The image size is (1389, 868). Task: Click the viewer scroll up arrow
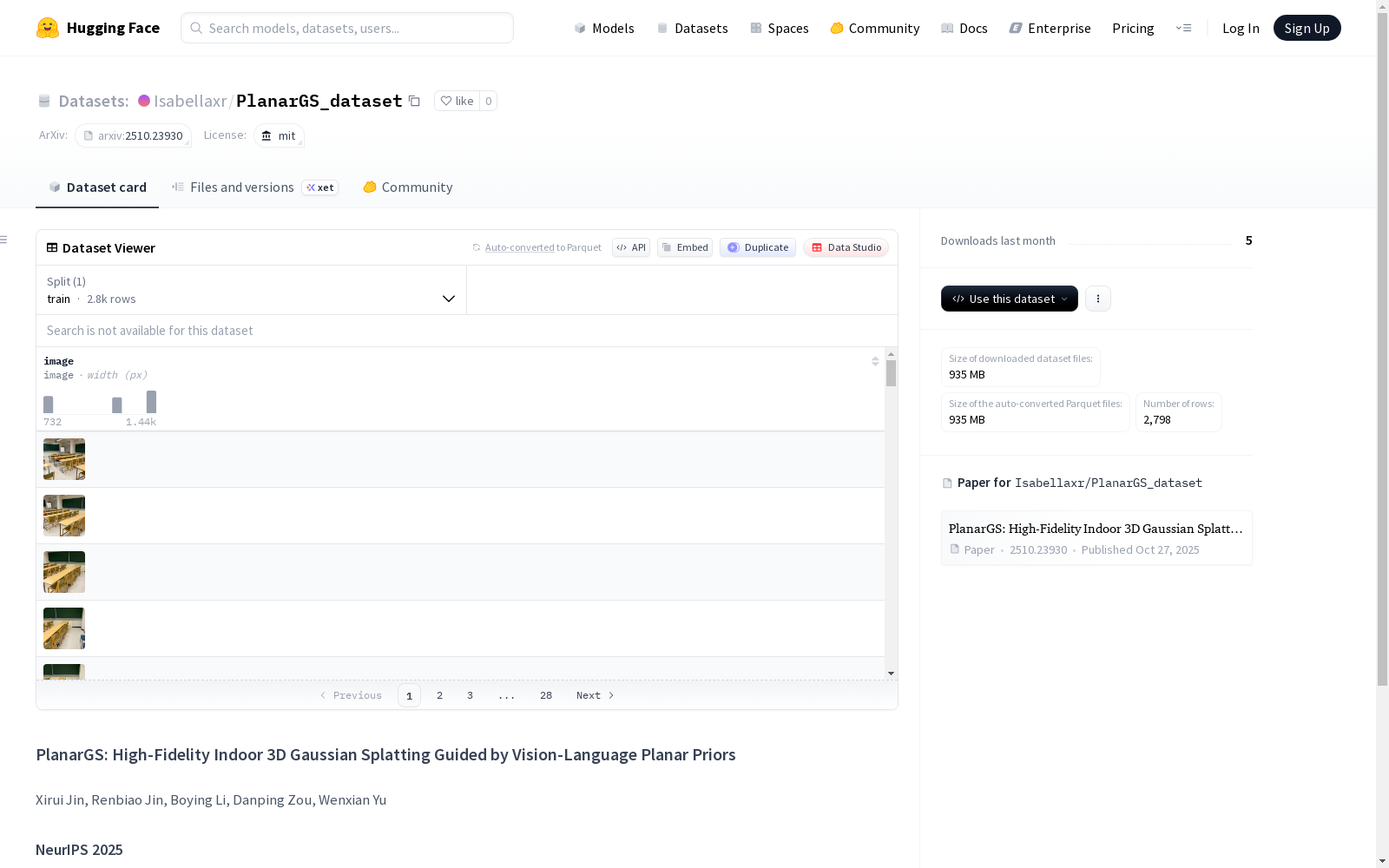tap(891, 354)
